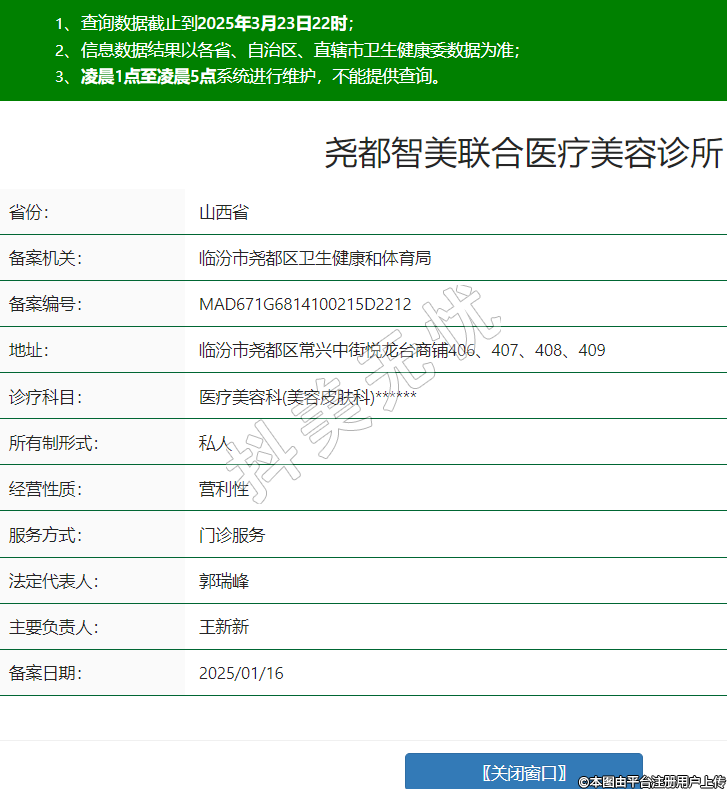Click the legal representative name 郭瑞峰

224,581
